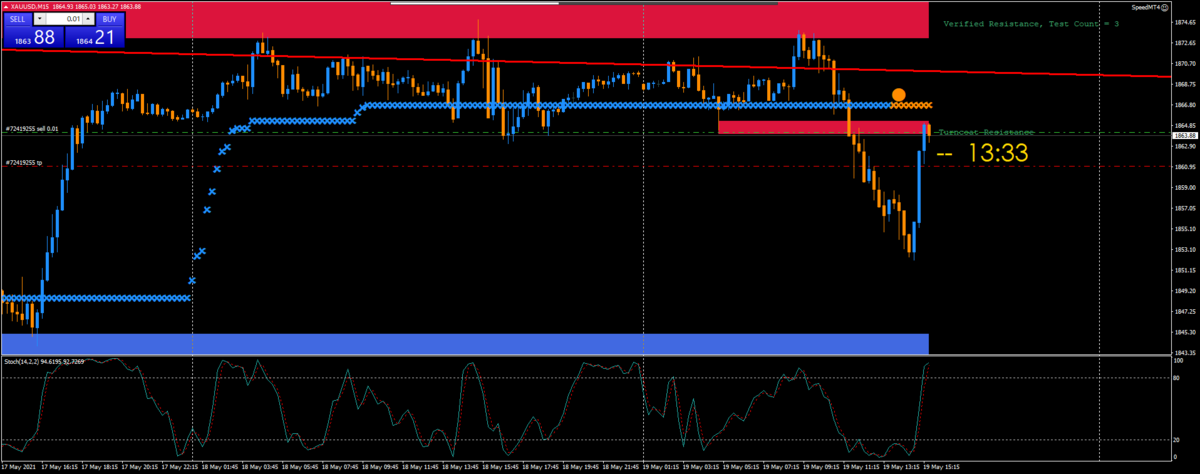Click the BUY one-click trading button
The image size is (1200, 474).
pos(109,19)
